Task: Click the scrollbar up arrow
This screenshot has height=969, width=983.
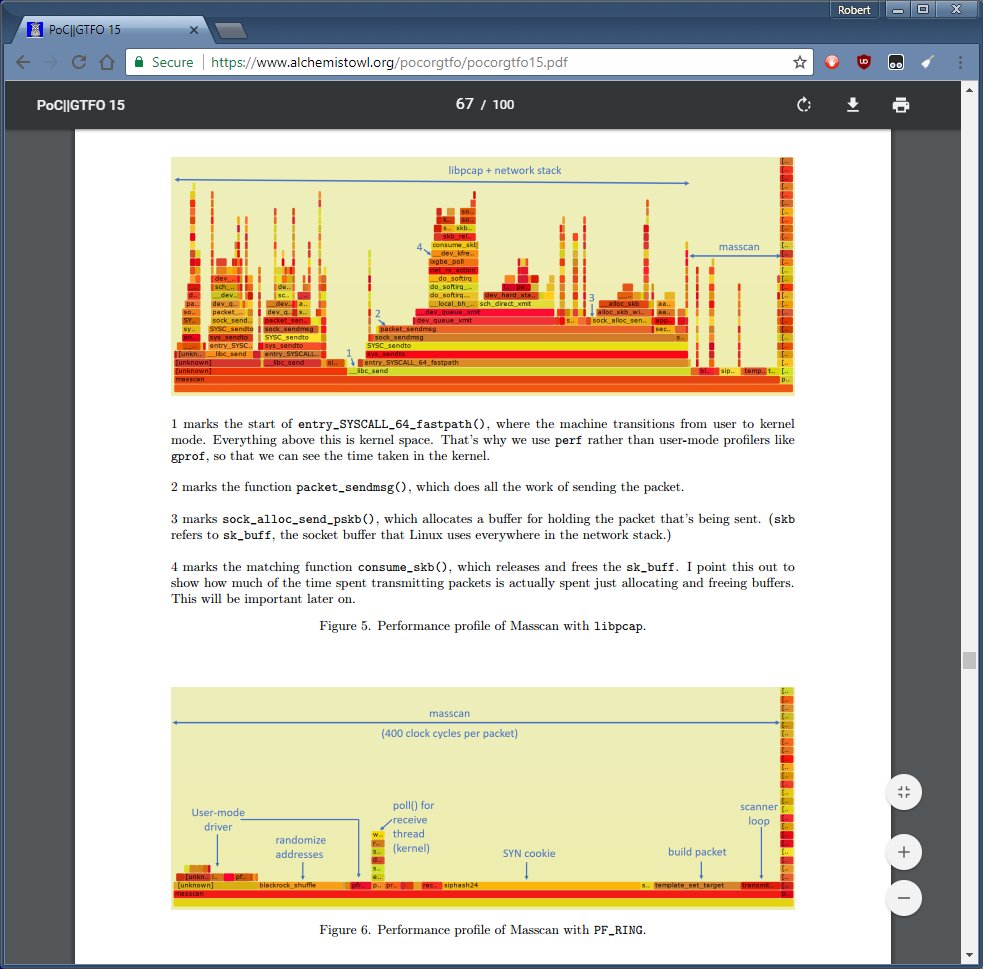Action: [x=969, y=90]
